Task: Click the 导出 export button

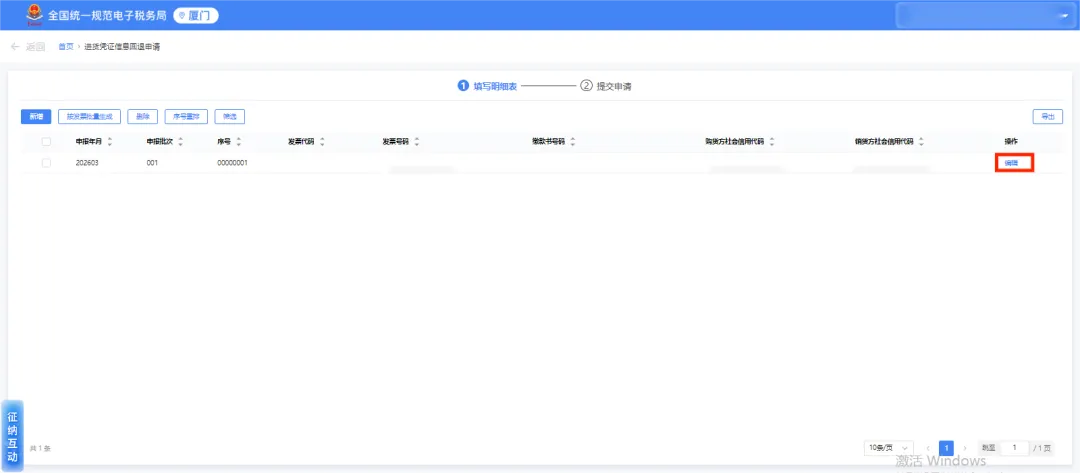Action: [x=1048, y=117]
